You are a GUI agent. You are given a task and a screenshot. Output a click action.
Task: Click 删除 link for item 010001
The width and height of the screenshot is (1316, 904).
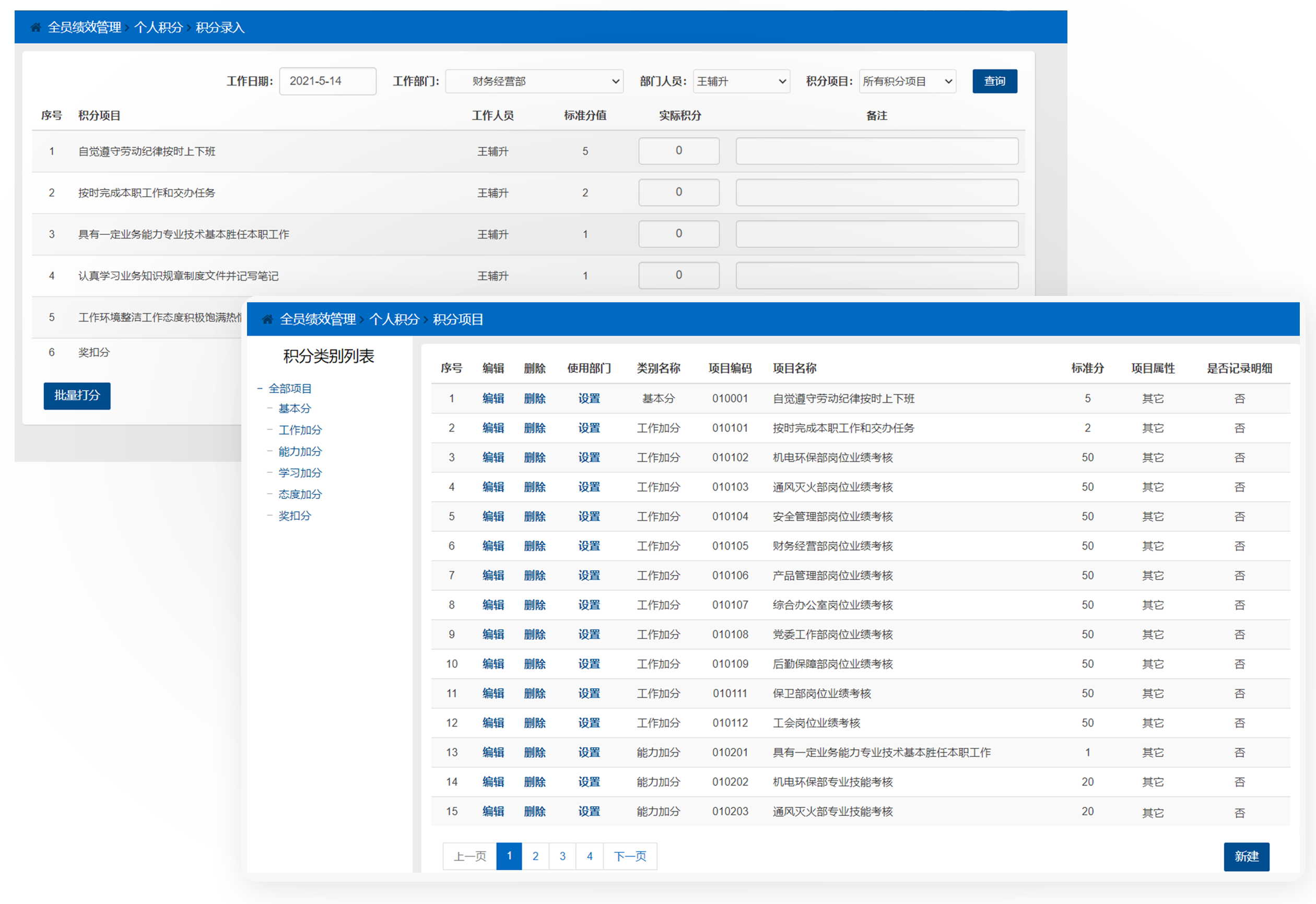[x=534, y=399]
